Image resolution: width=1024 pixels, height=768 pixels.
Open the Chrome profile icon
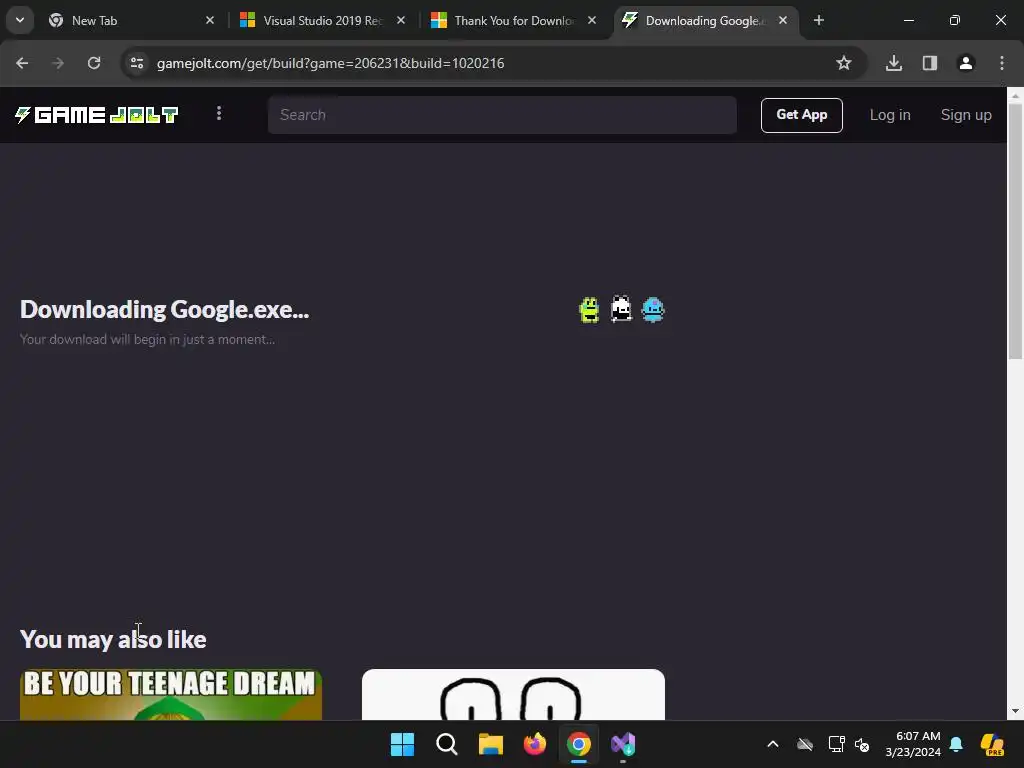(x=966, y=63)
